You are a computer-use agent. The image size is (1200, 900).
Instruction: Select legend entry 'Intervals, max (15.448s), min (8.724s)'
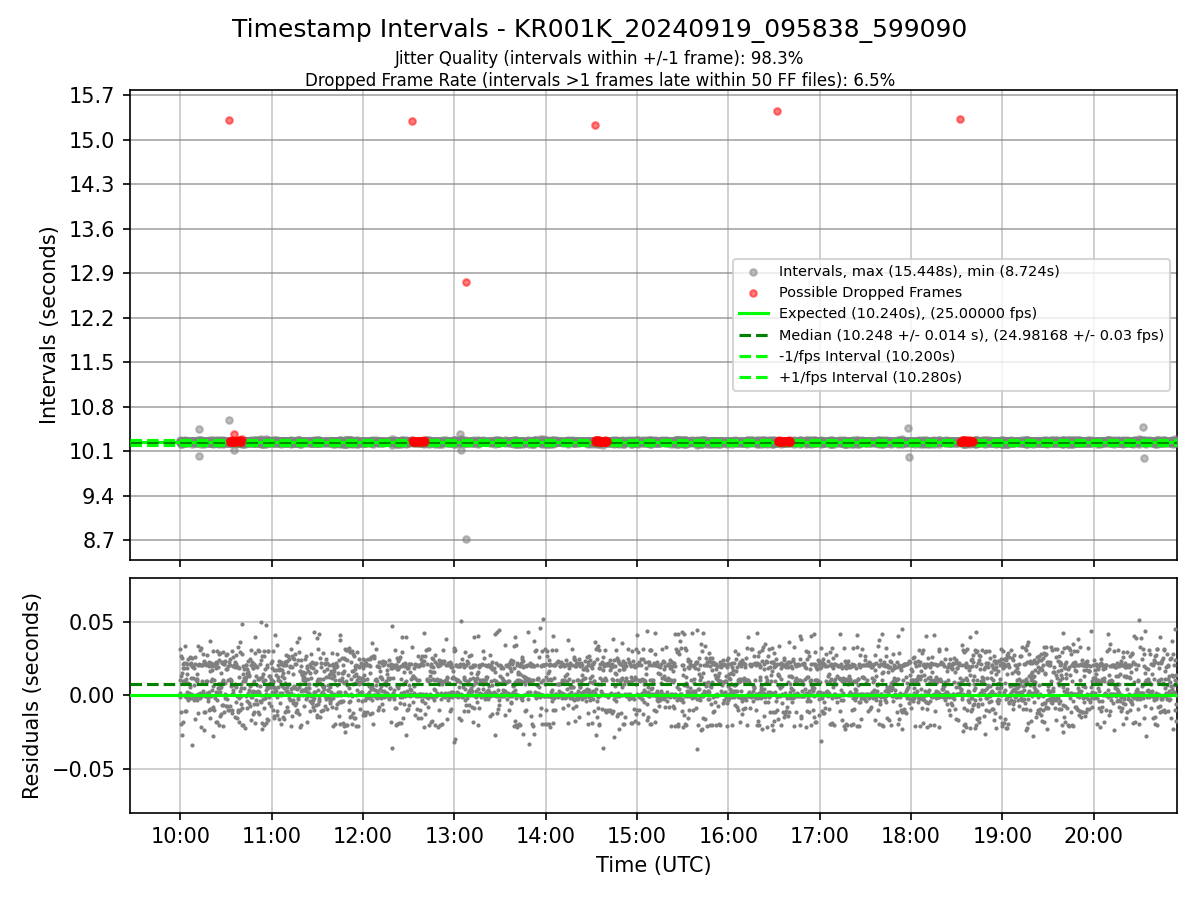point(919,271)
